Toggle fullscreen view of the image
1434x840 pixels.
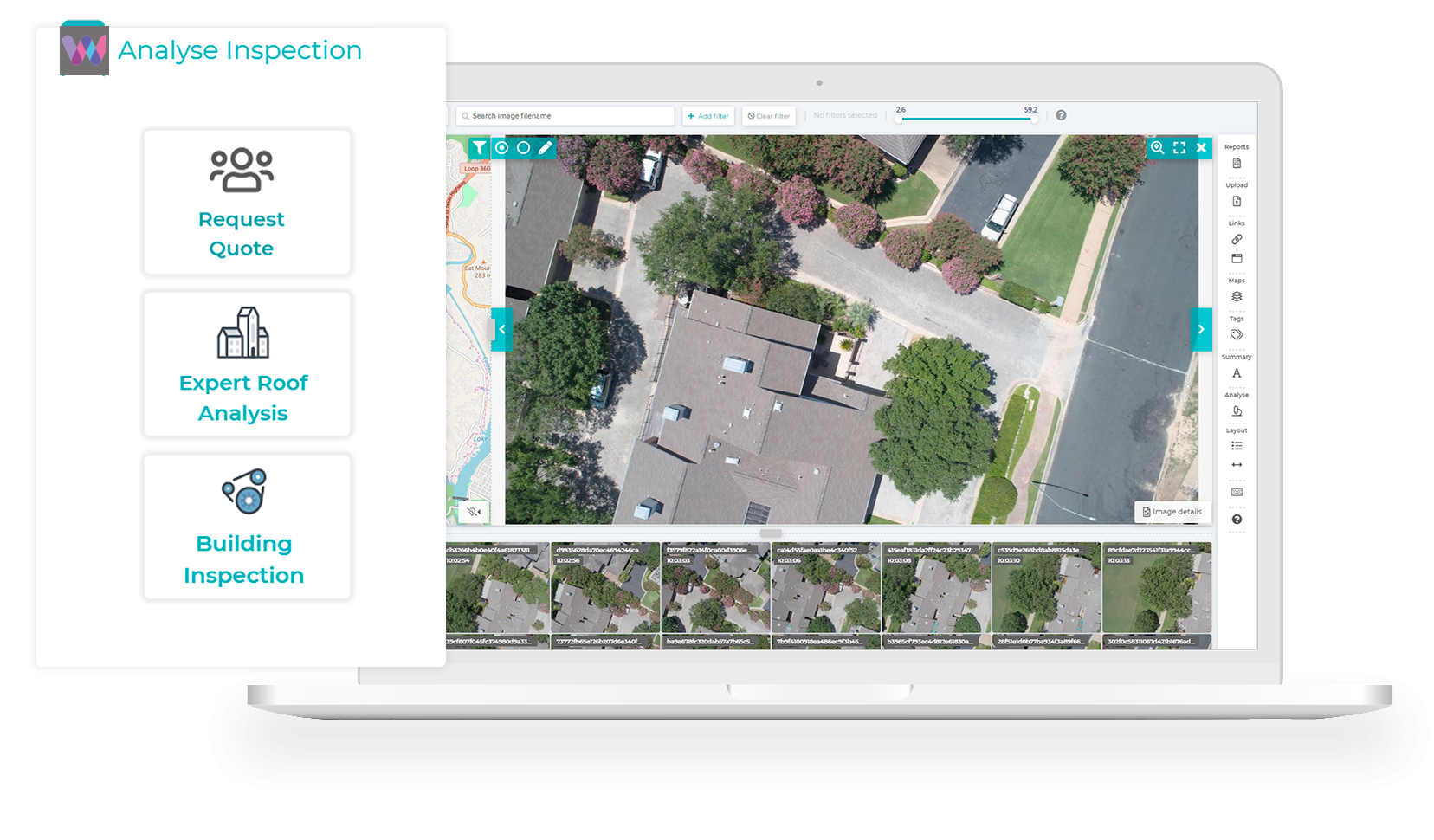point(1179,148)
